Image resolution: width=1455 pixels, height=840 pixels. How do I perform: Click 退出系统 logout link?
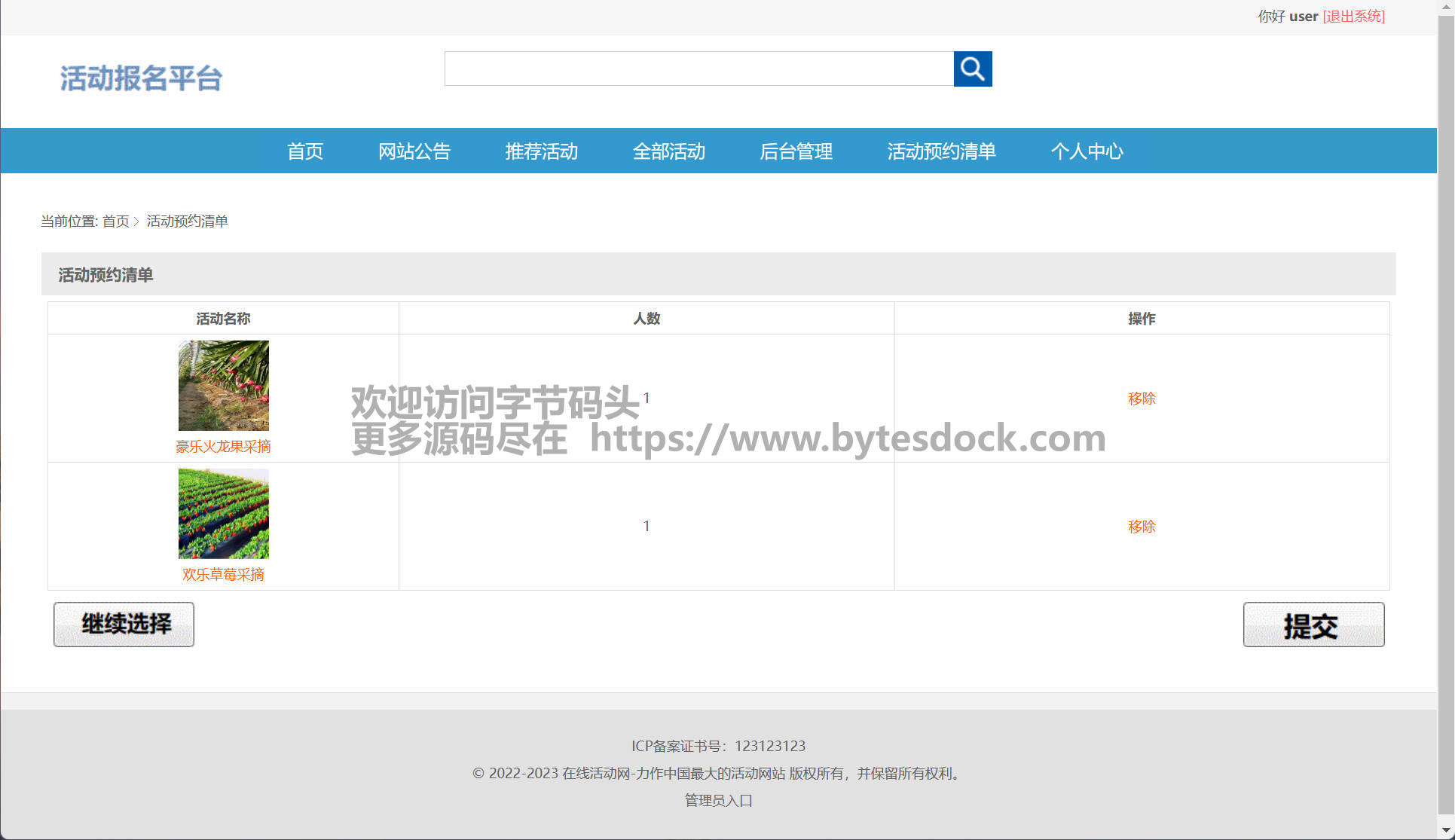point(1353,16)
